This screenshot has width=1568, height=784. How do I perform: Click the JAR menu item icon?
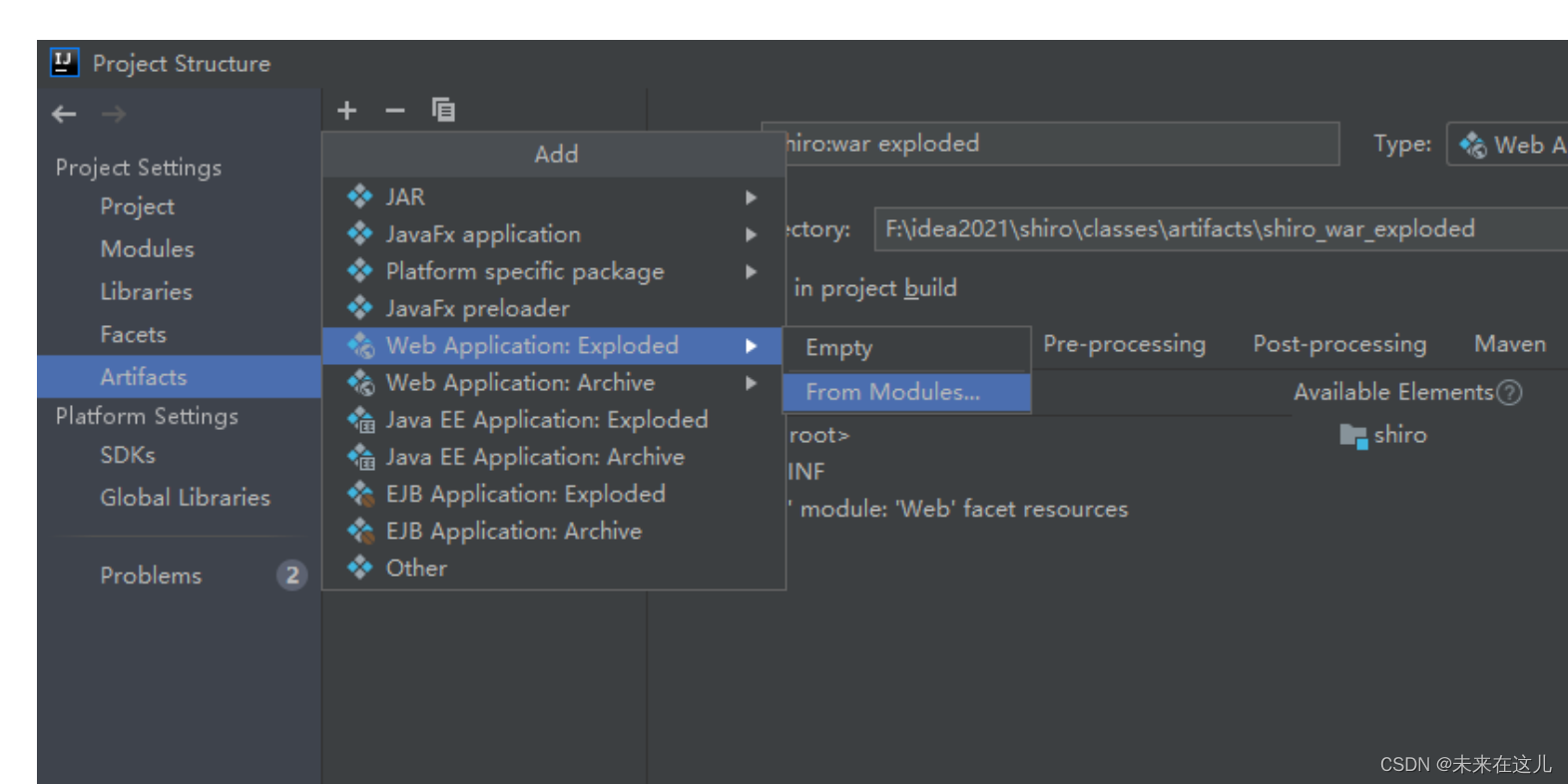359,196
